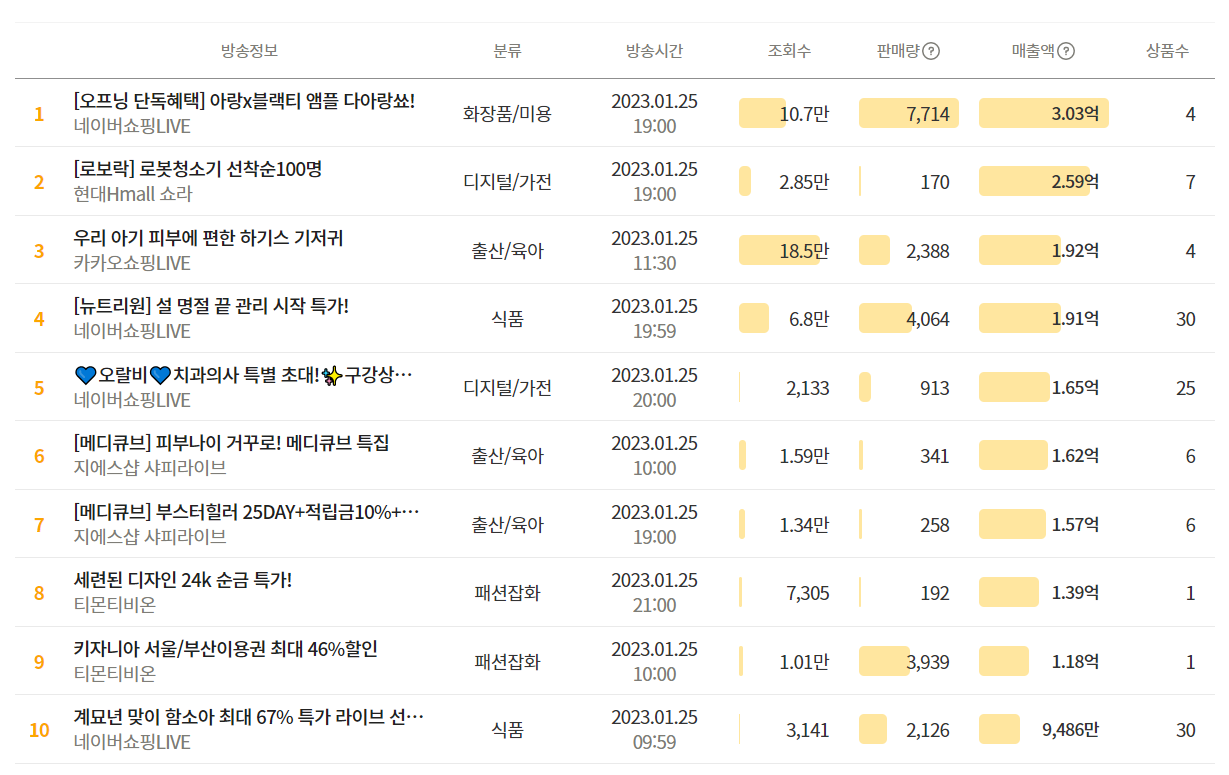The height and width of the screenshot is (775, 1229).
Task: Select the 매출액 column header label
Action: coord(1033,51)
